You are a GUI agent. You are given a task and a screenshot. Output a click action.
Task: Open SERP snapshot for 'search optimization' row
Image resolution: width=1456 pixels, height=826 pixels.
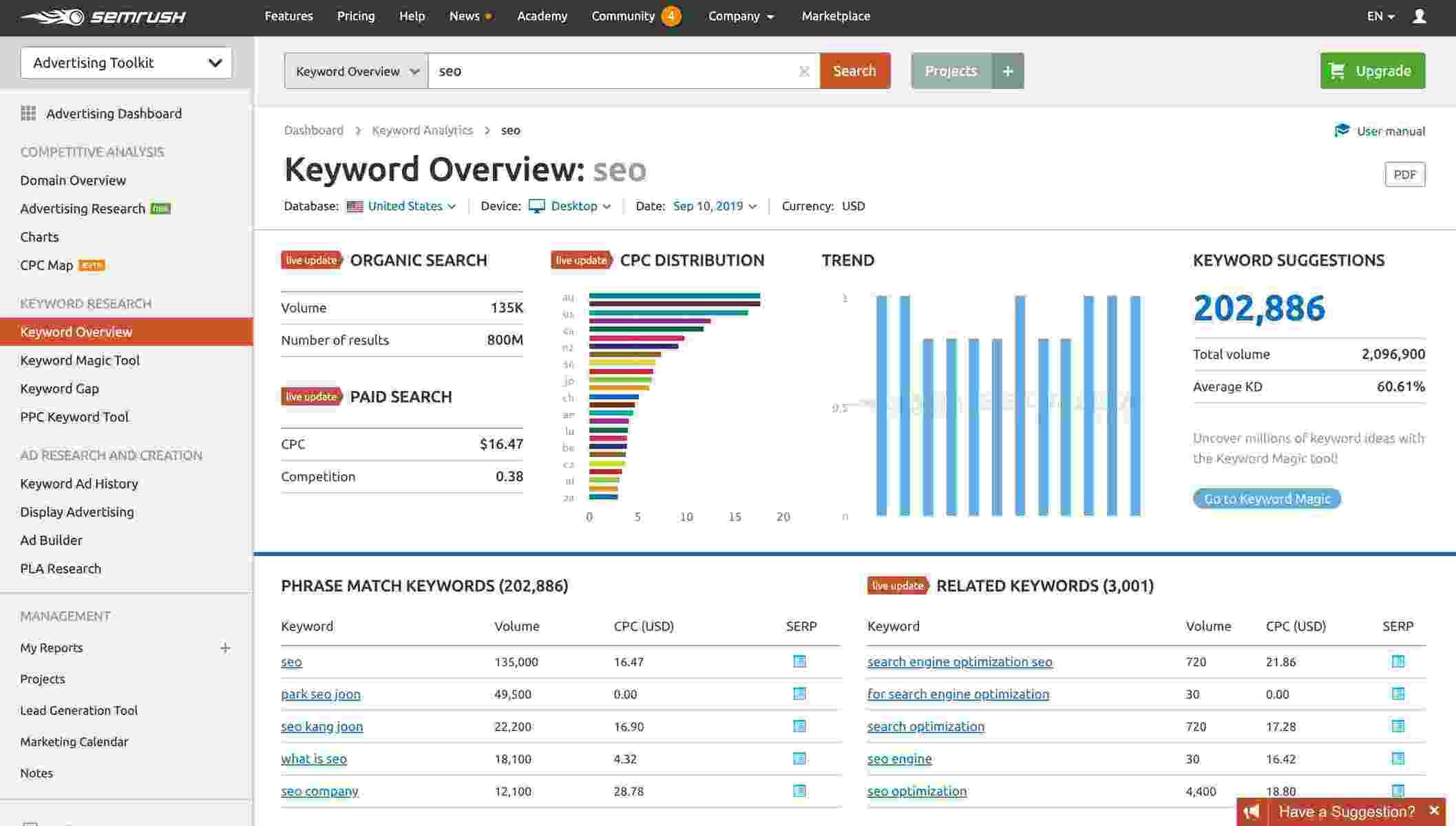click(1397, 726)
